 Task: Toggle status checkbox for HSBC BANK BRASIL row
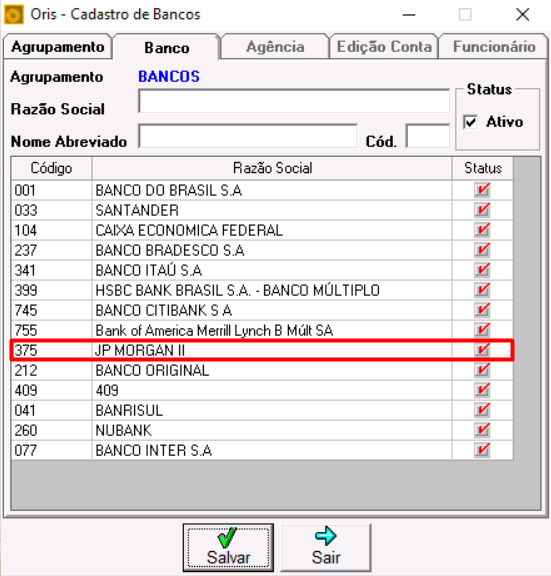(x=482, y=290)
